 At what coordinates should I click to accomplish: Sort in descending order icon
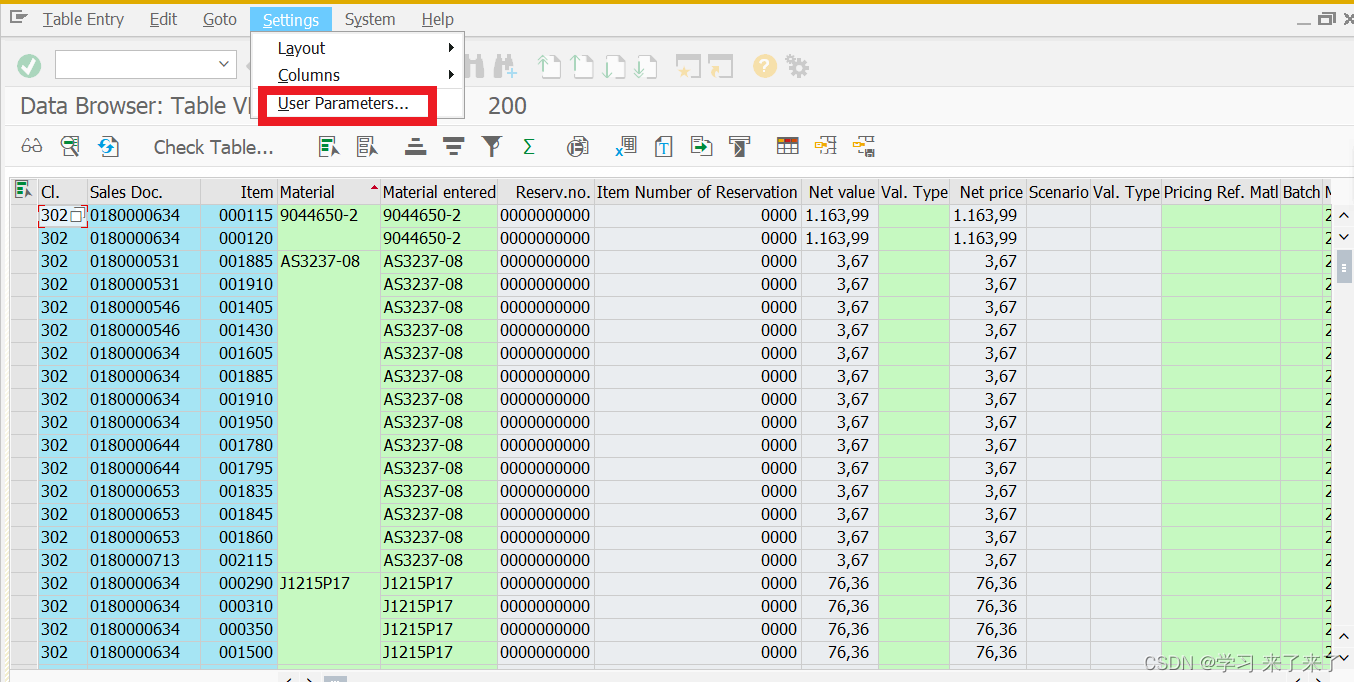454,147
